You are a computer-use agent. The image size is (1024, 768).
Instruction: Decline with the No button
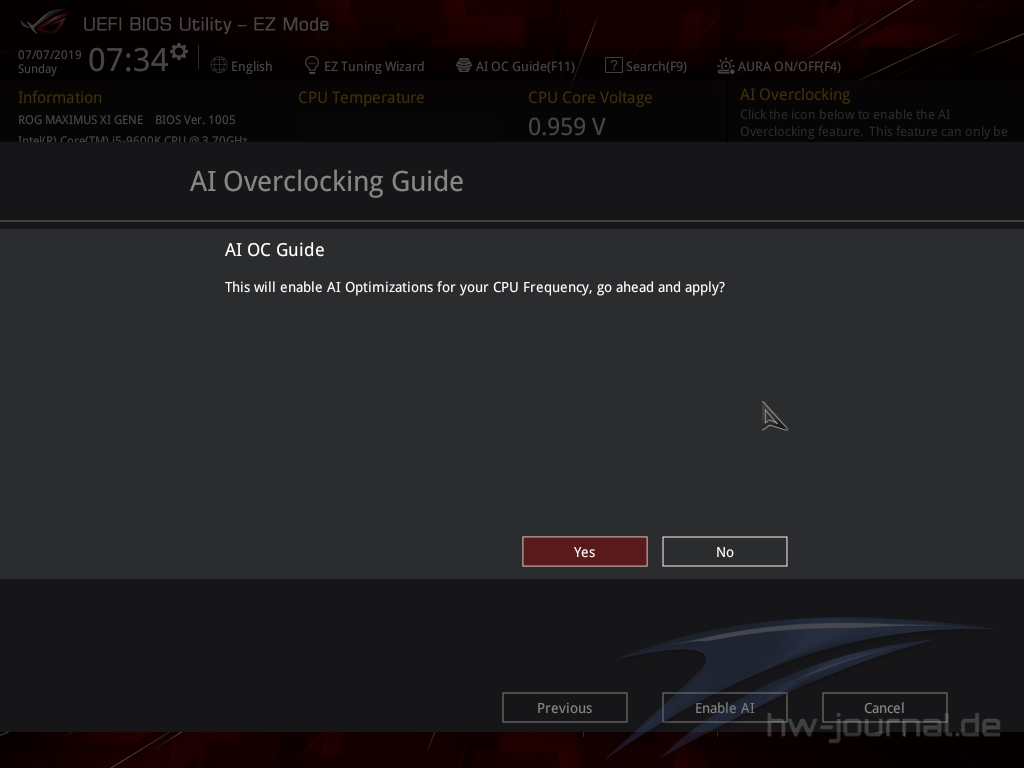pyautogui.click(x=725, y=552)
